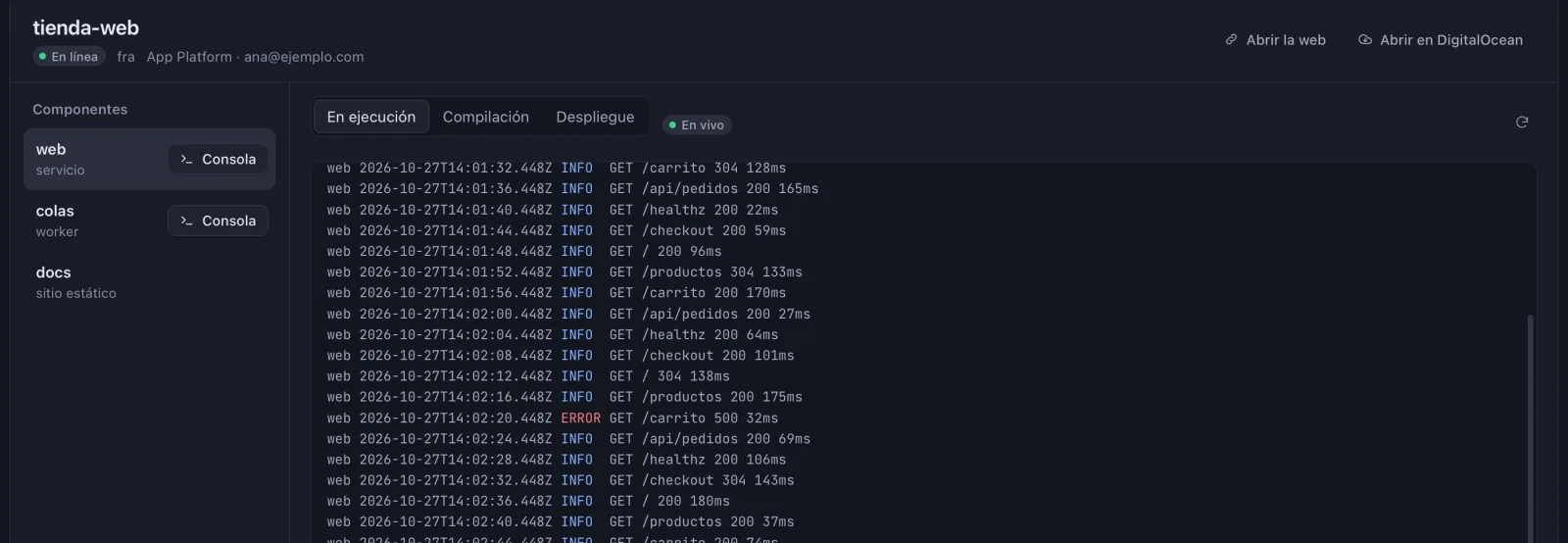Click the En línea status badge
Image resolution: width=1568 pixels, height=543 pixels.
70,57
